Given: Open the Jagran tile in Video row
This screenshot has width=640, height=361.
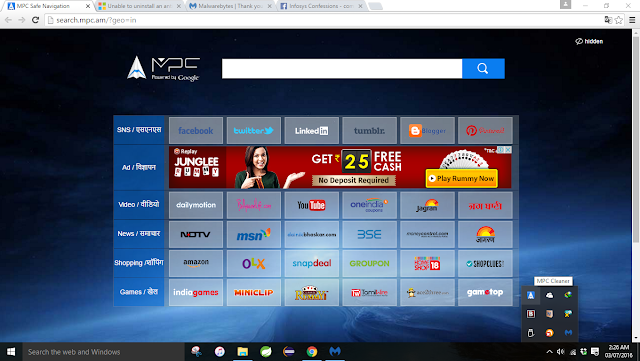Looking at the screenshot, I should tap(427, 205).
